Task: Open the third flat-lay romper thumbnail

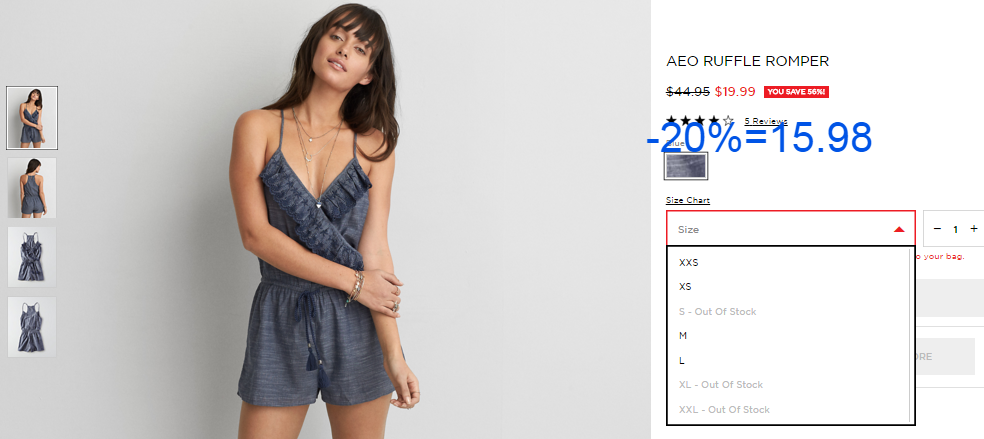Action: tap(32, 257)
